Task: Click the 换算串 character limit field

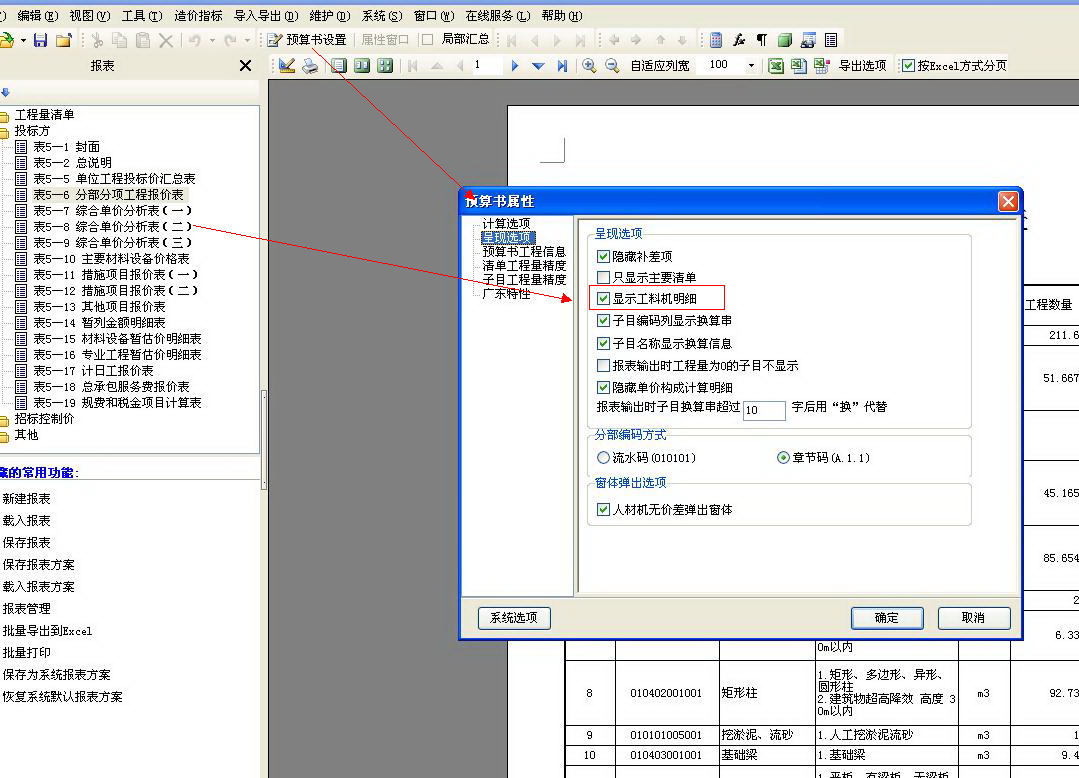Action: coord(764,410)
